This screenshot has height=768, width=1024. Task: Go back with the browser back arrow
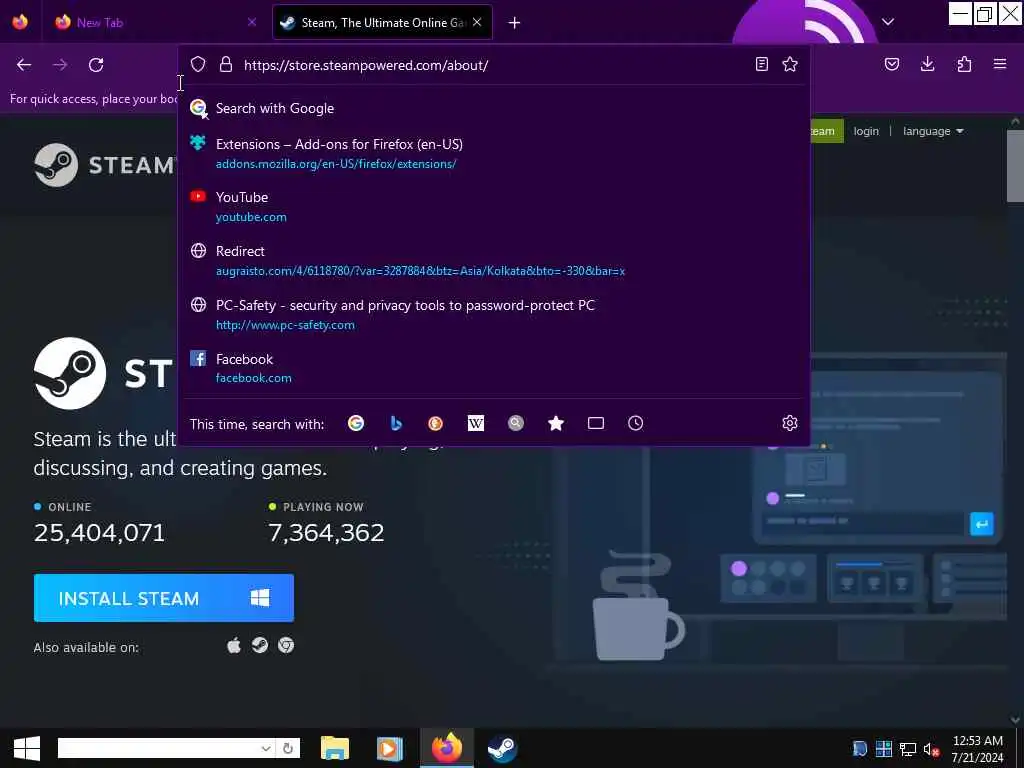24,65
